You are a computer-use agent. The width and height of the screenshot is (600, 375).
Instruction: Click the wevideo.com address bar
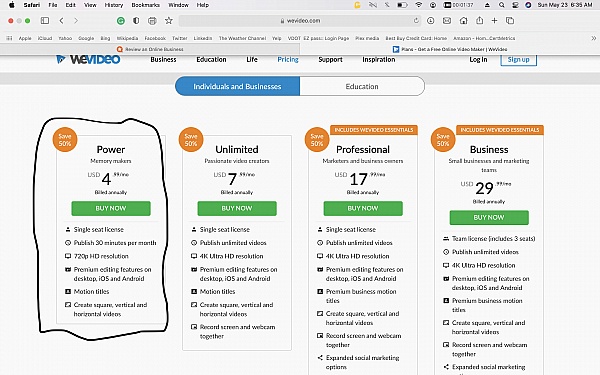300,21
